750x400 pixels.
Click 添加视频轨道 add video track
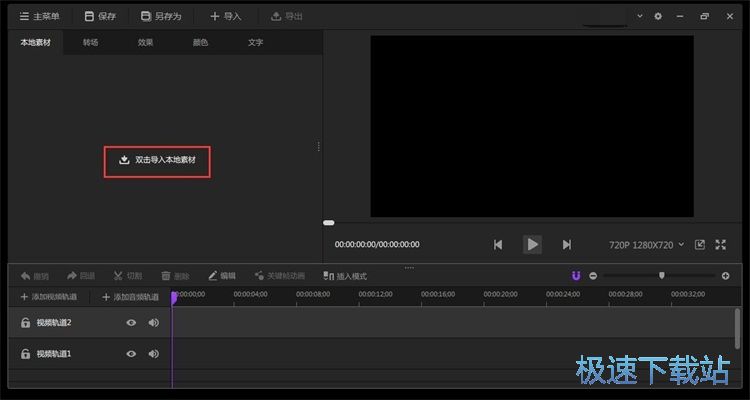49,297
